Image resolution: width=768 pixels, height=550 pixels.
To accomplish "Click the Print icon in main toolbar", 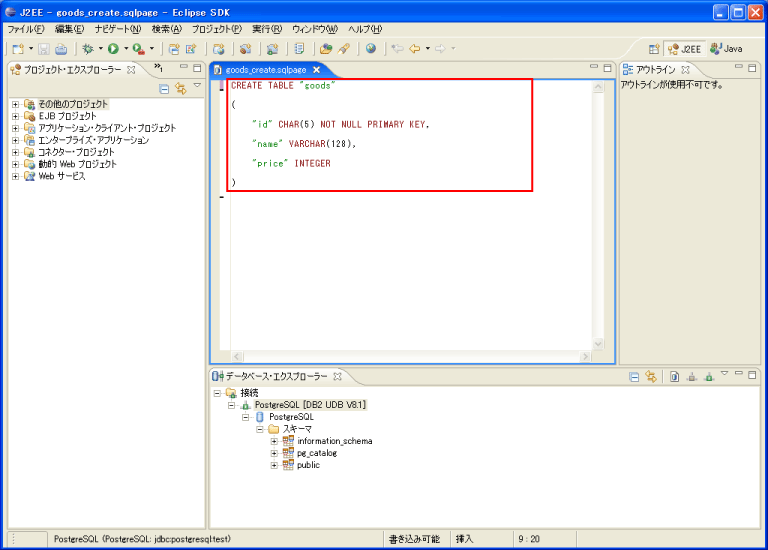I will point(61,48).
